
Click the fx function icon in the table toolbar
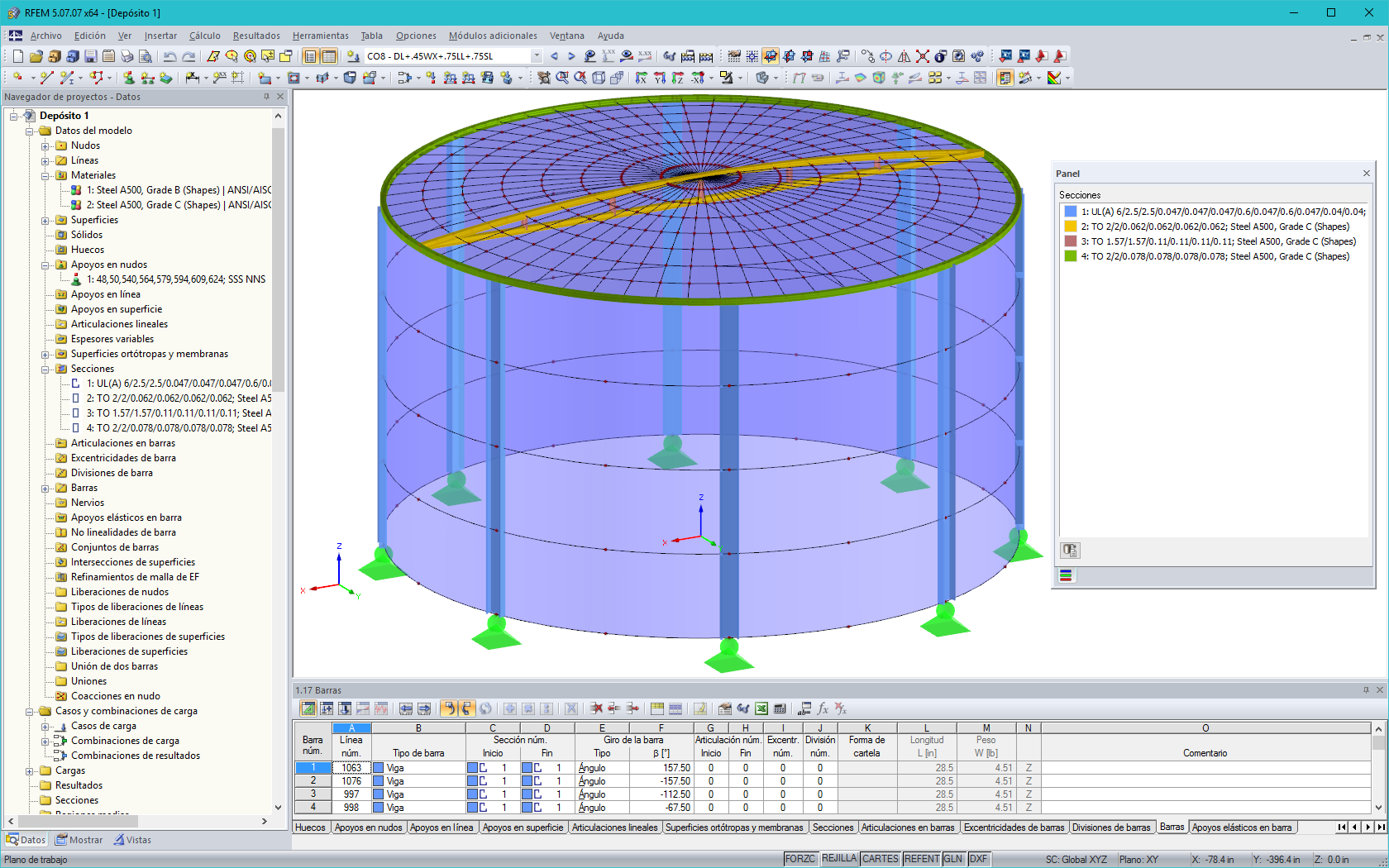pos(822,709)
